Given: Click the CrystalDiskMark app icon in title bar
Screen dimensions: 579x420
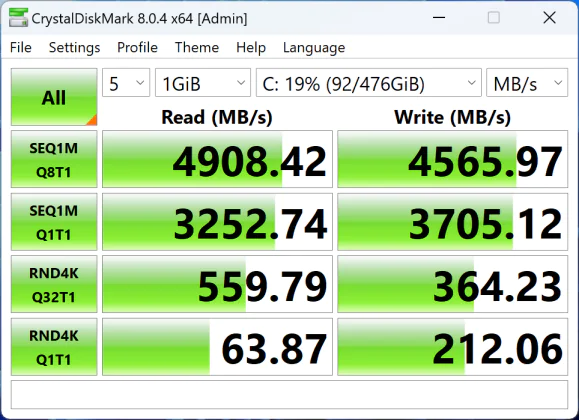Looking at the screenshot, I should pyautogui.click(x=18, y=18).
